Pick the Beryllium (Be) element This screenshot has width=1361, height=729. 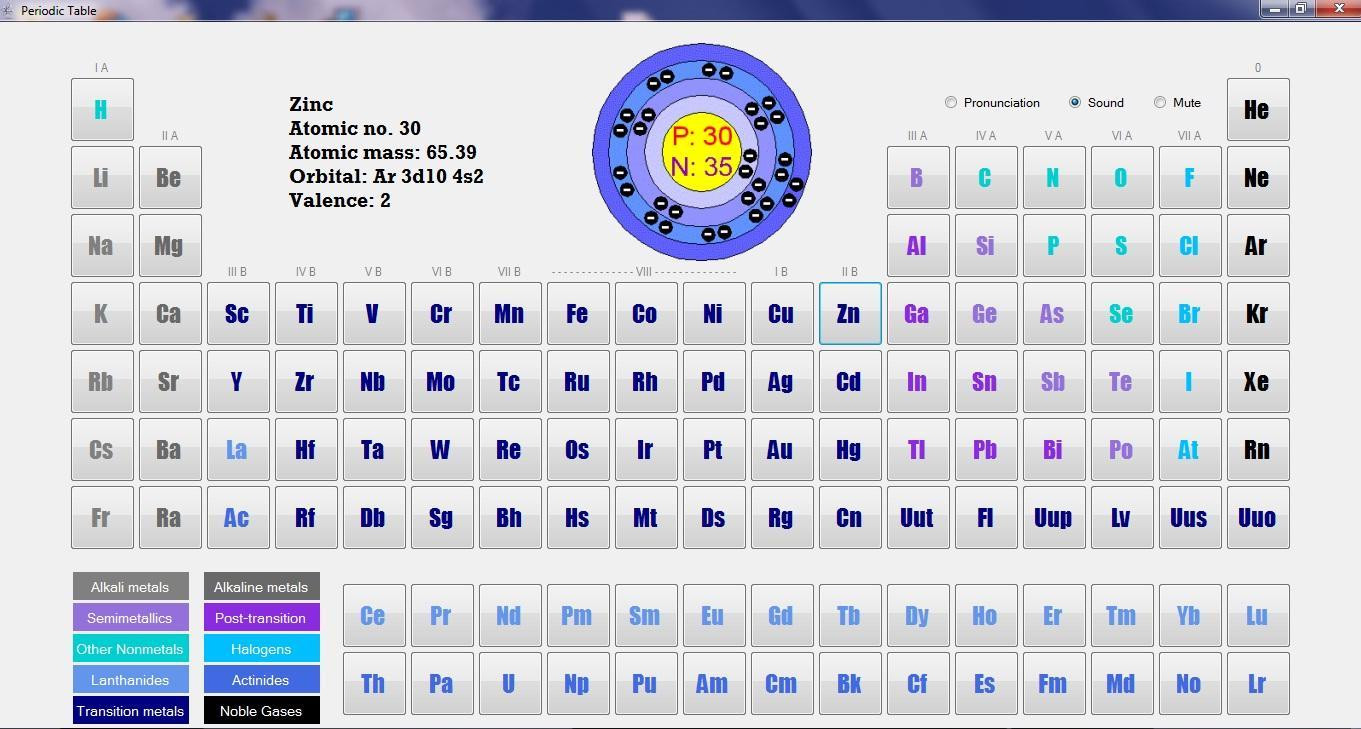tap(170, 178)
